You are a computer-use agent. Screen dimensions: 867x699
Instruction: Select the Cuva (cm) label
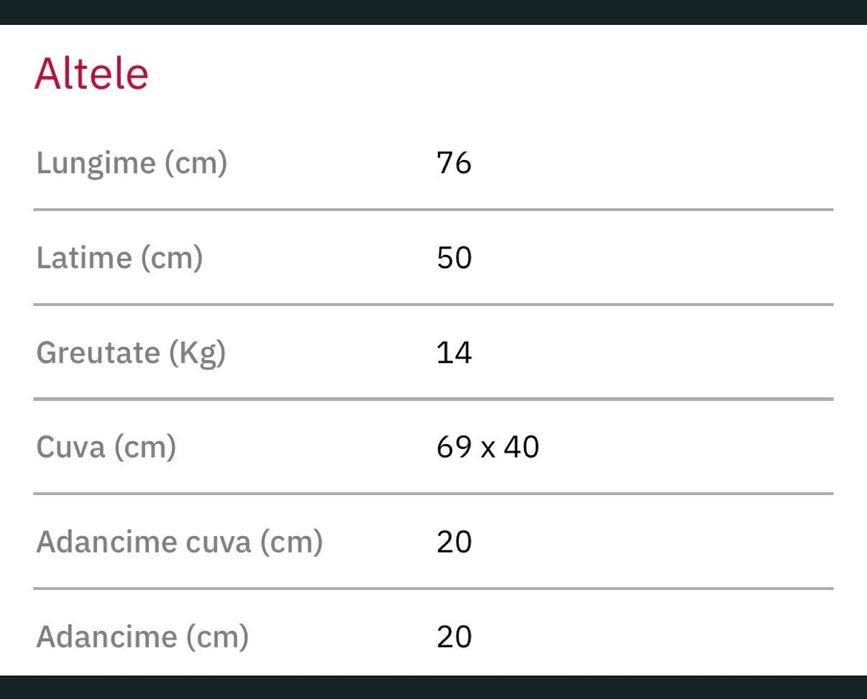pyautogui.click(x=106, y=447)
